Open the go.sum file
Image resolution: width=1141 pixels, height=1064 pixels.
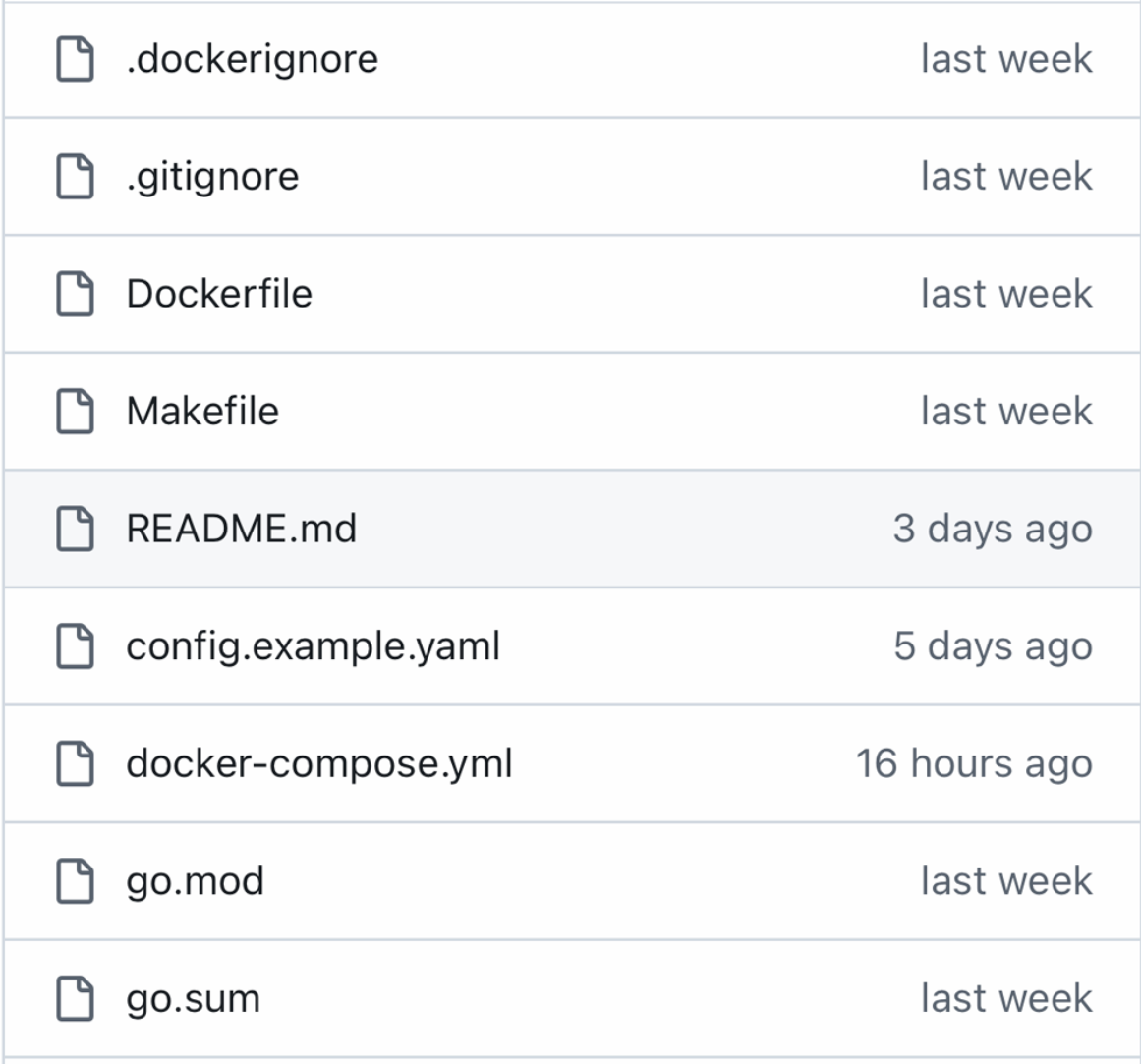pyautogui.click(x=193, y=1000)
